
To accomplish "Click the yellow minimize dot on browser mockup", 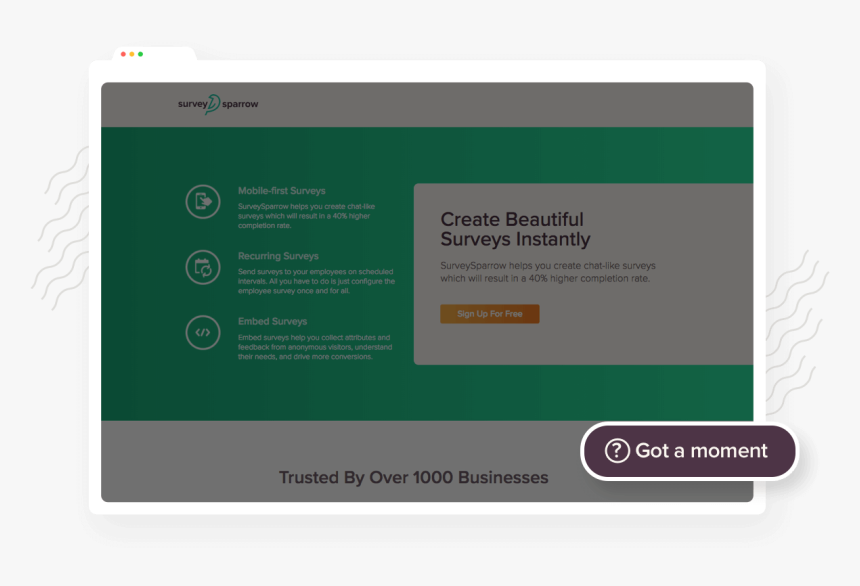I will 132,54.
